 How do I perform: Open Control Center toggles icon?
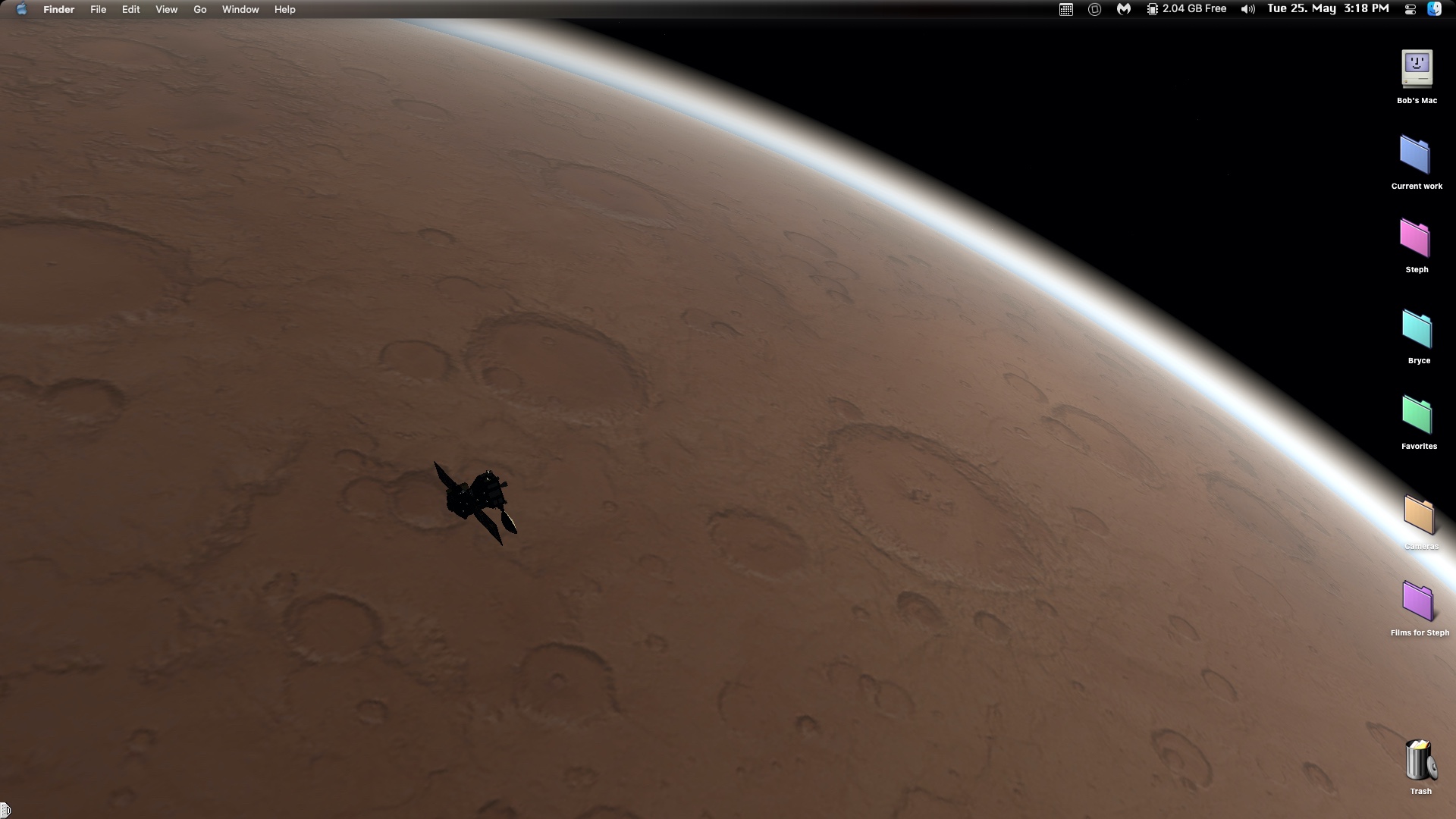[1410, 9]
